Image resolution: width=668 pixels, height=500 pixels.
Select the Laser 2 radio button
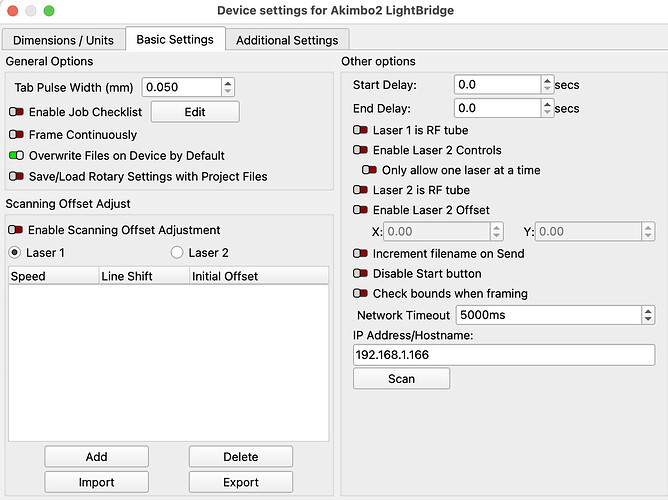[x=178, y=253]
